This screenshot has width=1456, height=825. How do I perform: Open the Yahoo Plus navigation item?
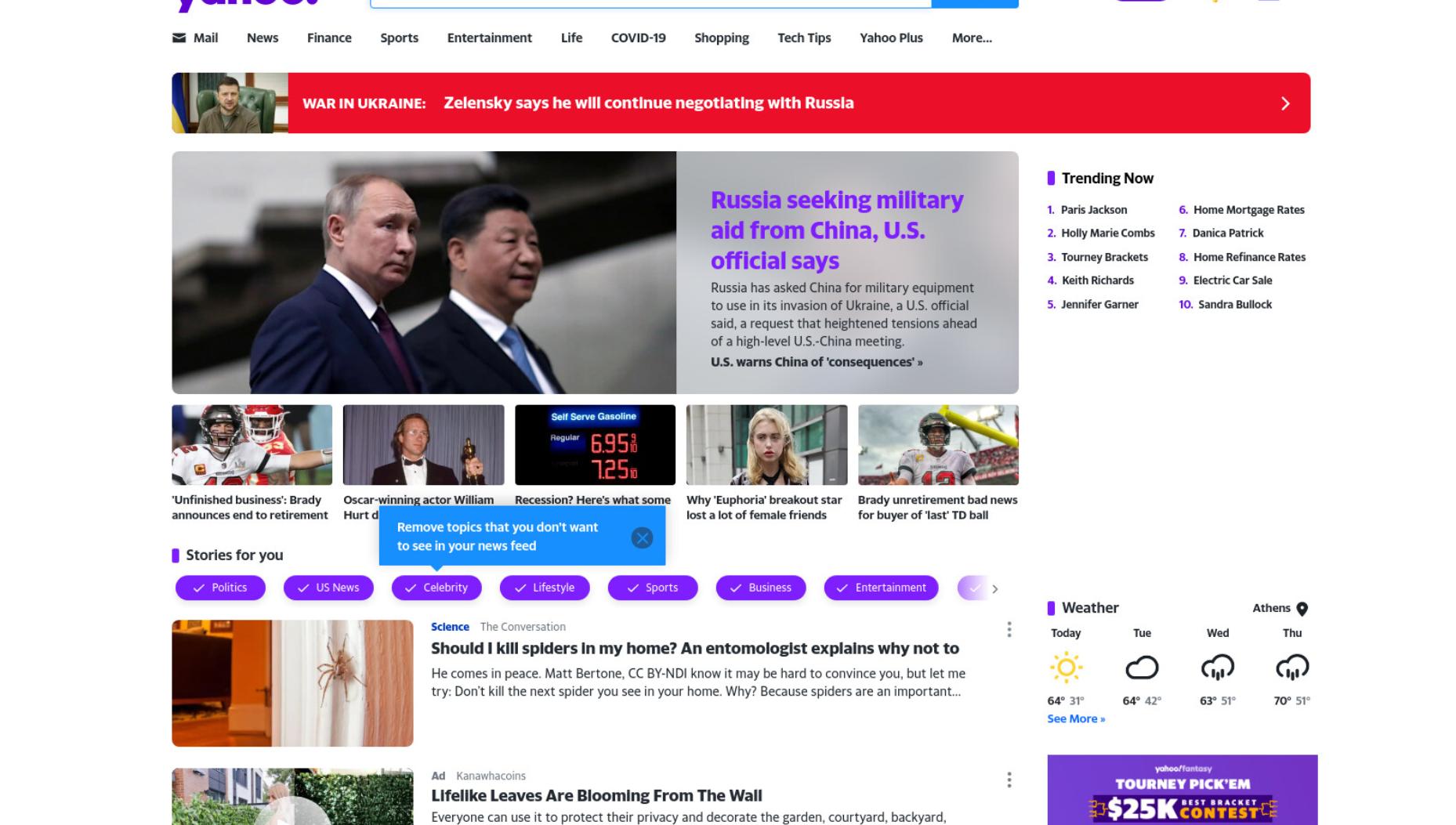point(891,38)
